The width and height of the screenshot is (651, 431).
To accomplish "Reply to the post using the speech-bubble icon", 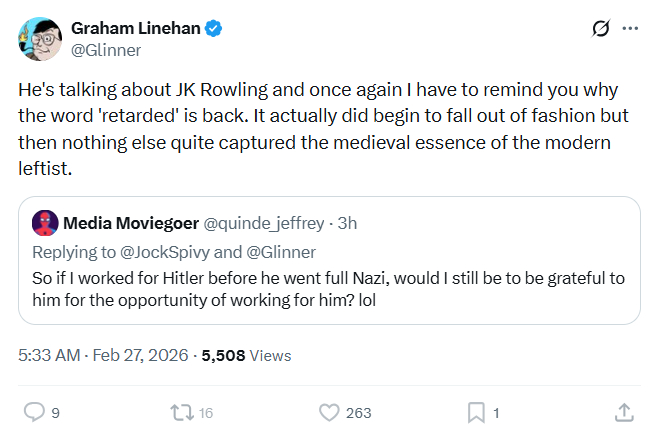I will [x=34, y=411].
